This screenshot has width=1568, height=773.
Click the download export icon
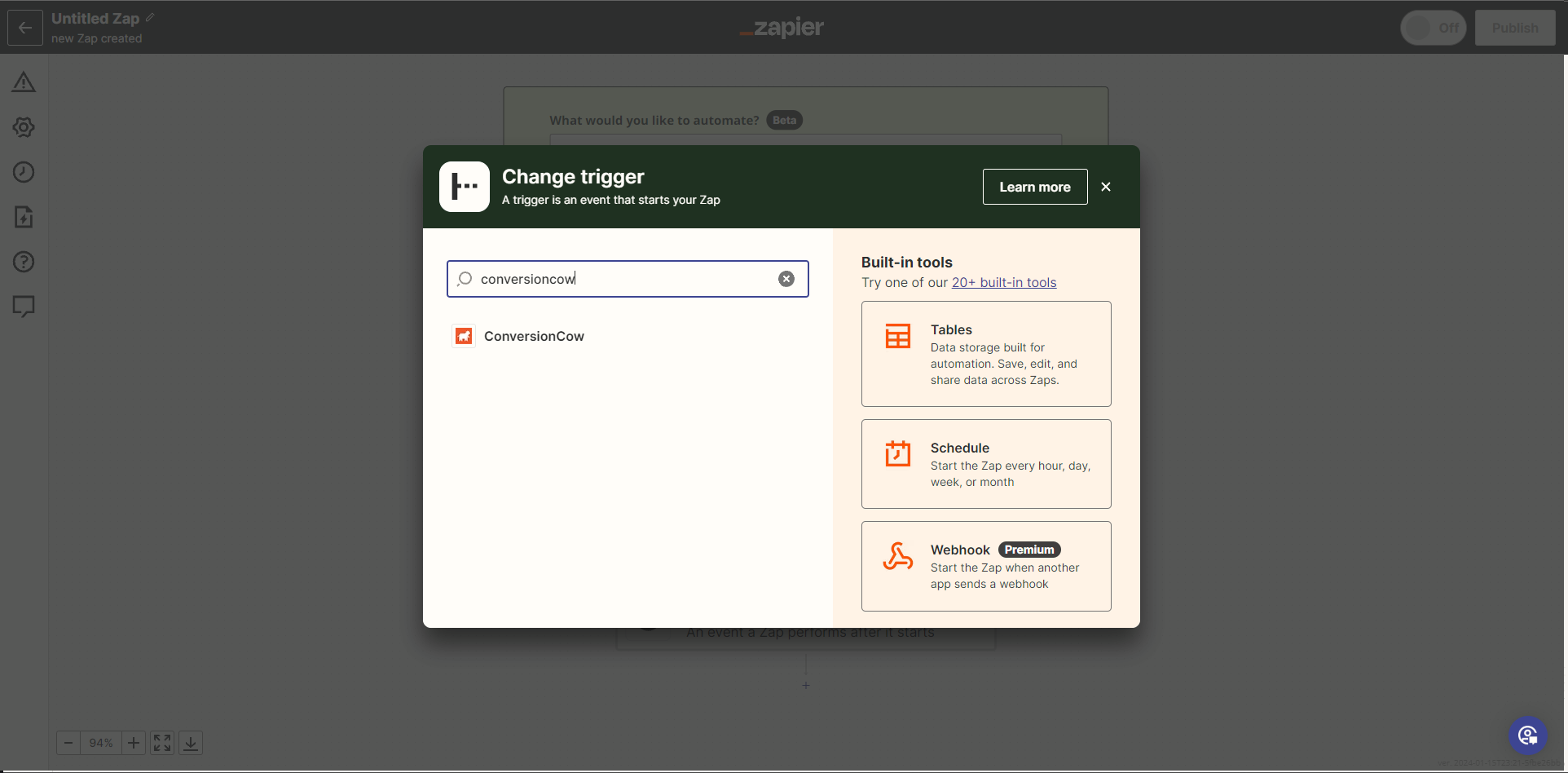pyautogui.click(x=191, y=743)
